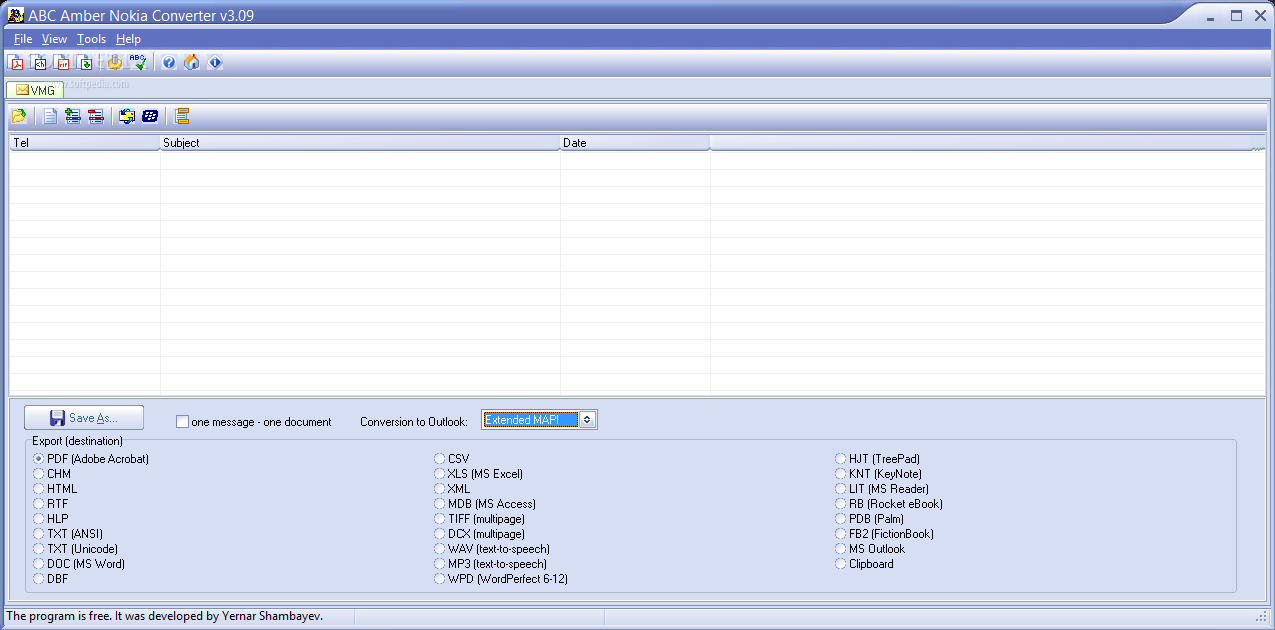This screenshot has height=630, width=1275.
Task: Click the RTF export toolbar icon
Action: pyautogui.click(x=62, y=62)
